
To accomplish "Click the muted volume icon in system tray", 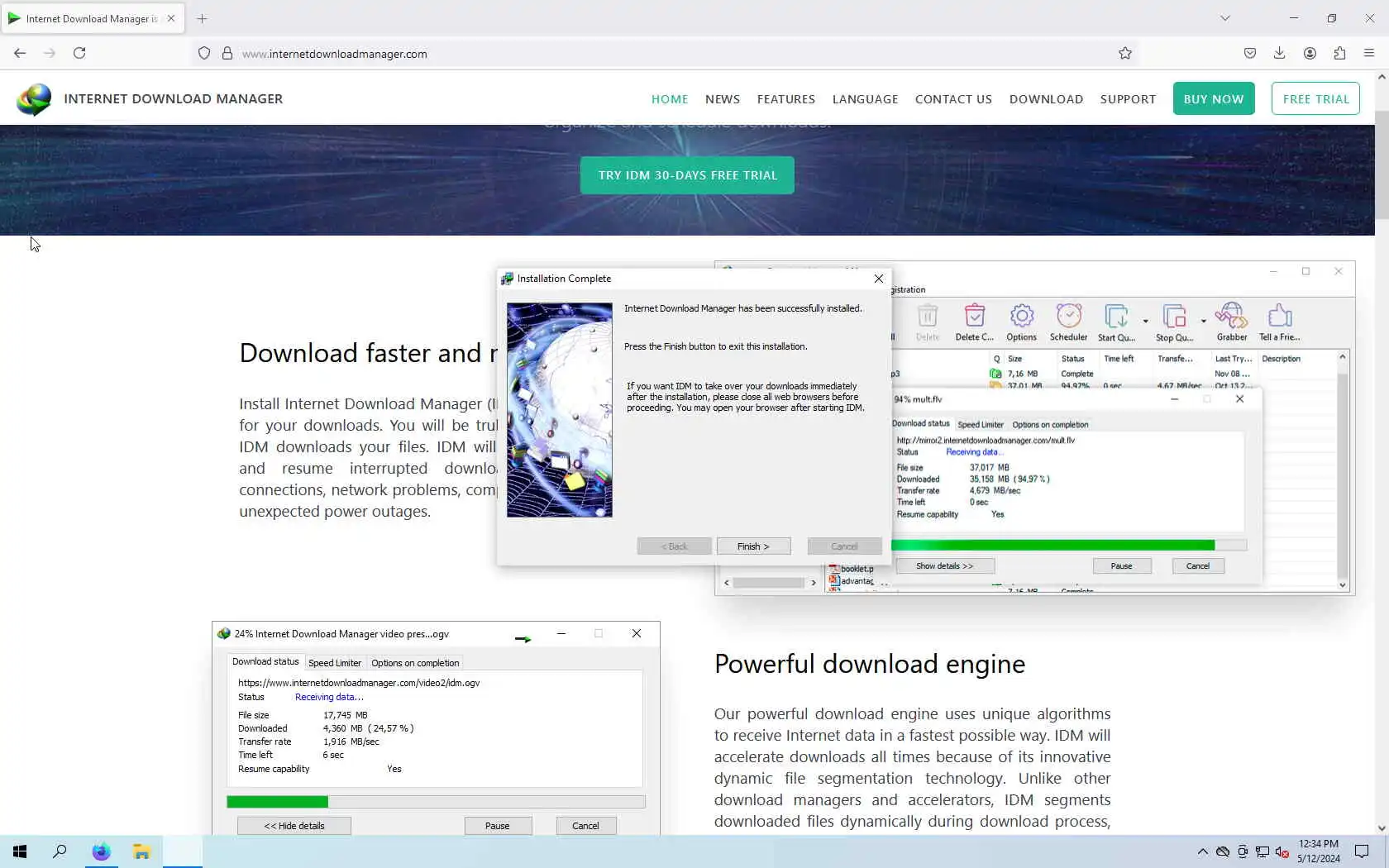I will tap(1282, 851).
